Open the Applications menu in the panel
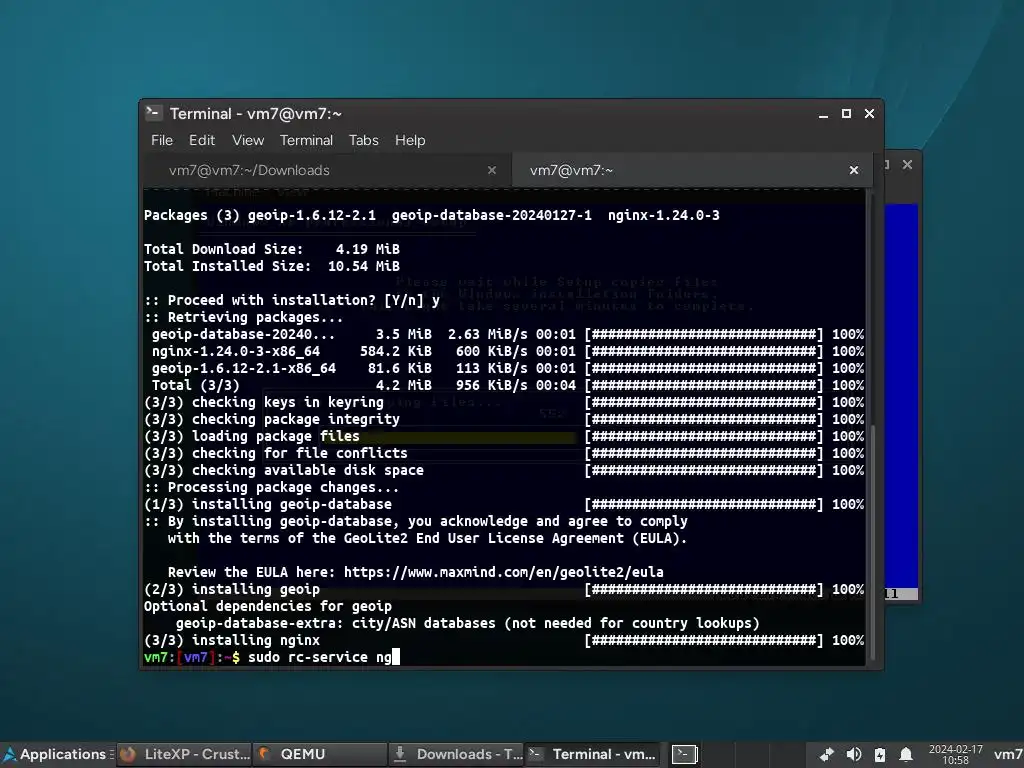1024x768 pixels. [57, 754]
